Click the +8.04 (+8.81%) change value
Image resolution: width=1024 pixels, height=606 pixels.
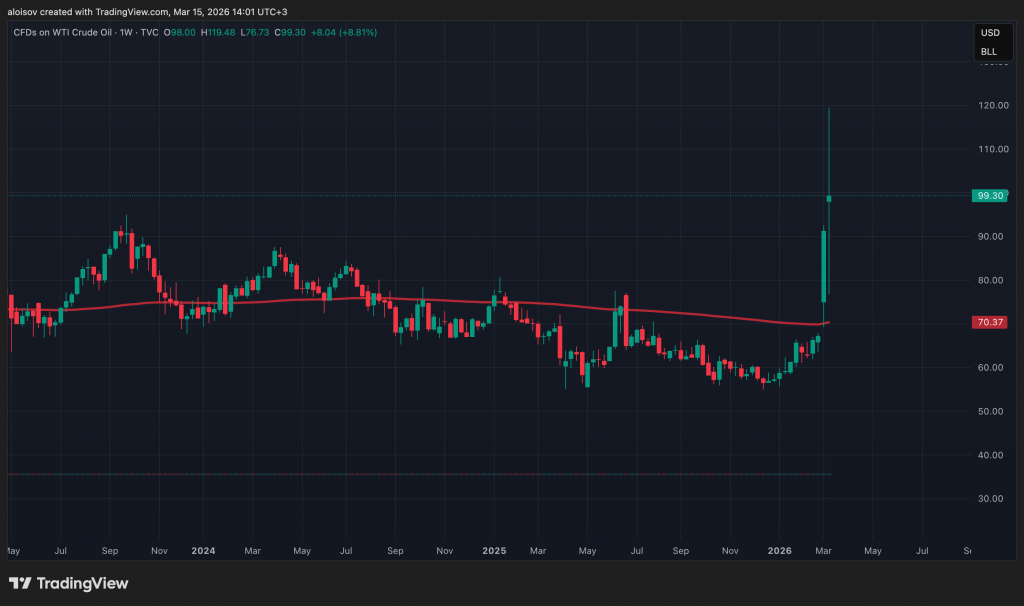click(x=344, y=32)
